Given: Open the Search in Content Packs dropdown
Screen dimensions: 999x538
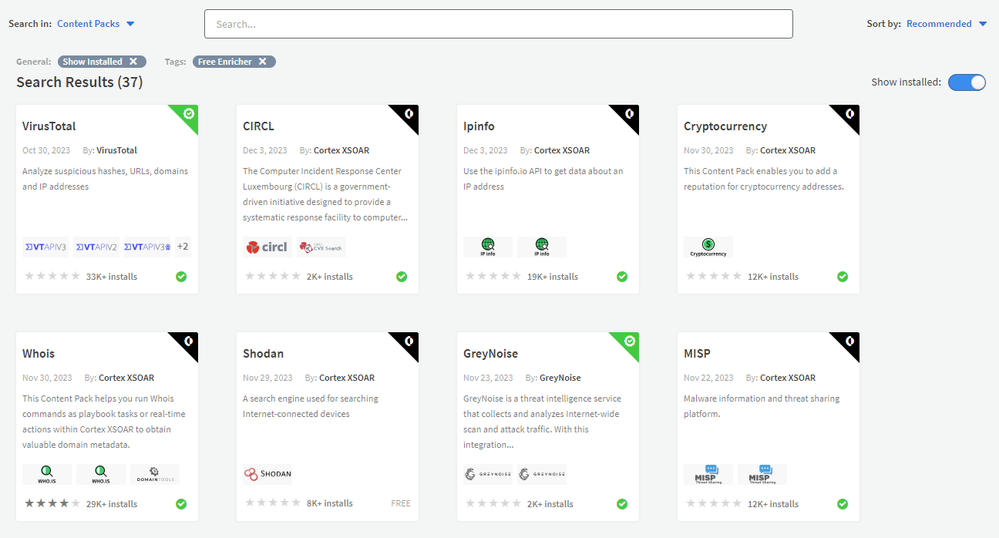Looking at the screenshot, I should tap(96, 23).
